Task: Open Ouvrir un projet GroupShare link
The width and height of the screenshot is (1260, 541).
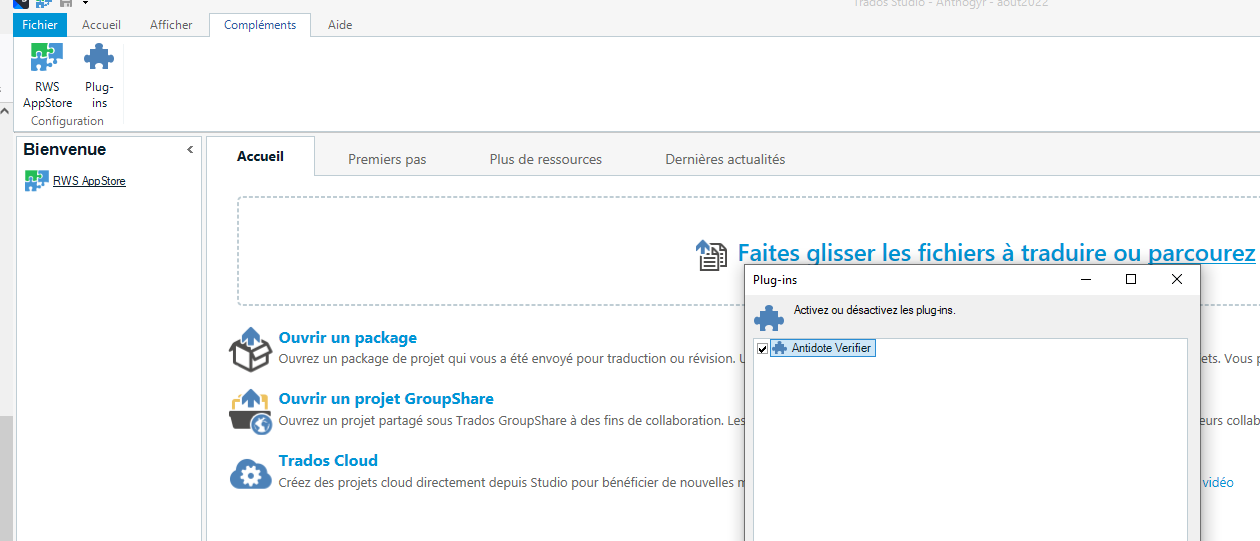Action: pos(386,399)
